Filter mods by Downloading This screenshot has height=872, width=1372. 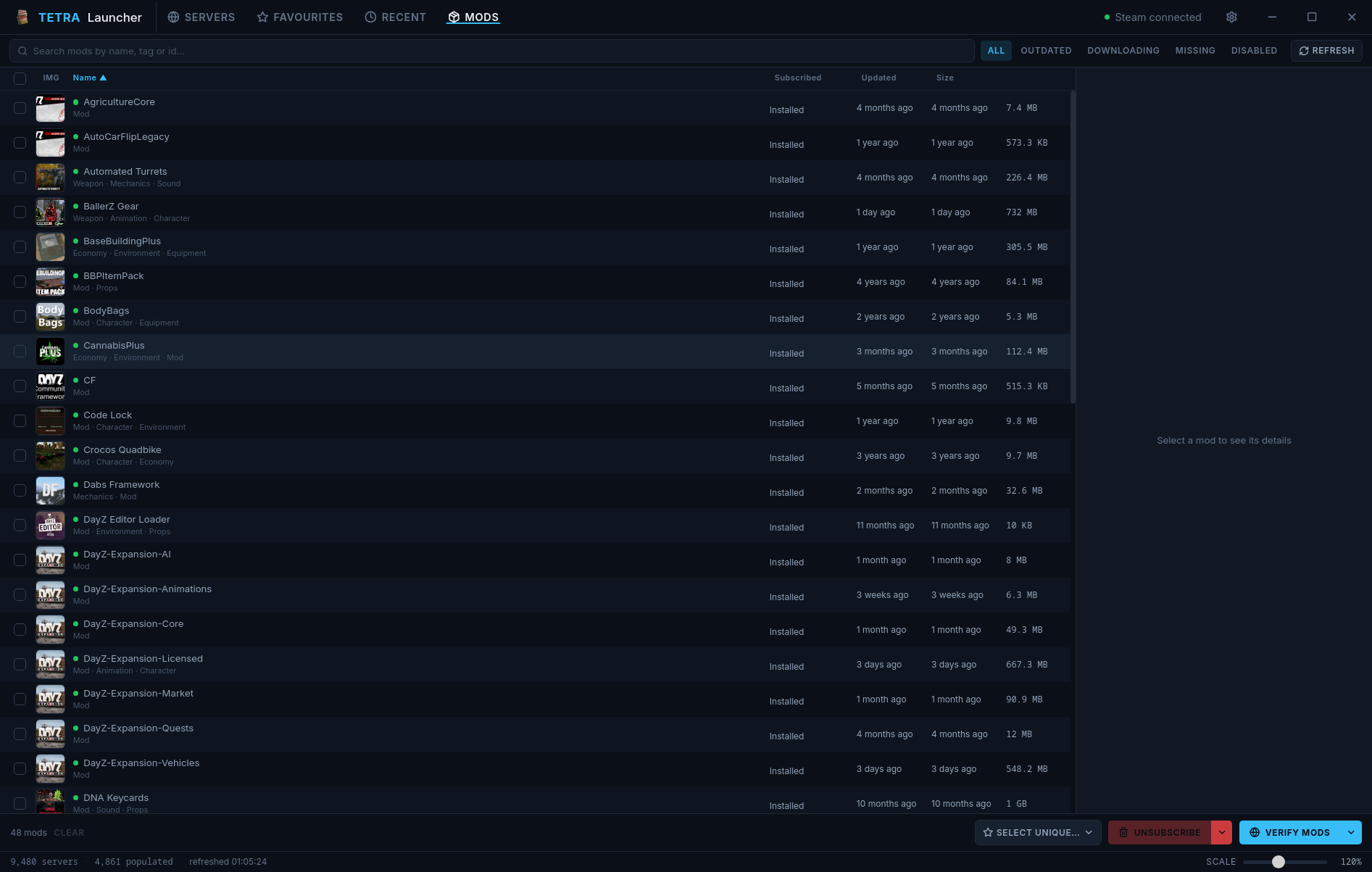coord(1123,51)
